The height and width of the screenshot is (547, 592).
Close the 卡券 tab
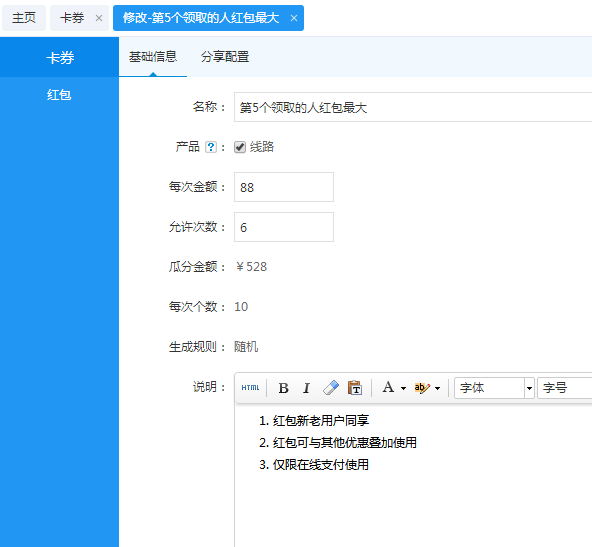click(99, 18)
